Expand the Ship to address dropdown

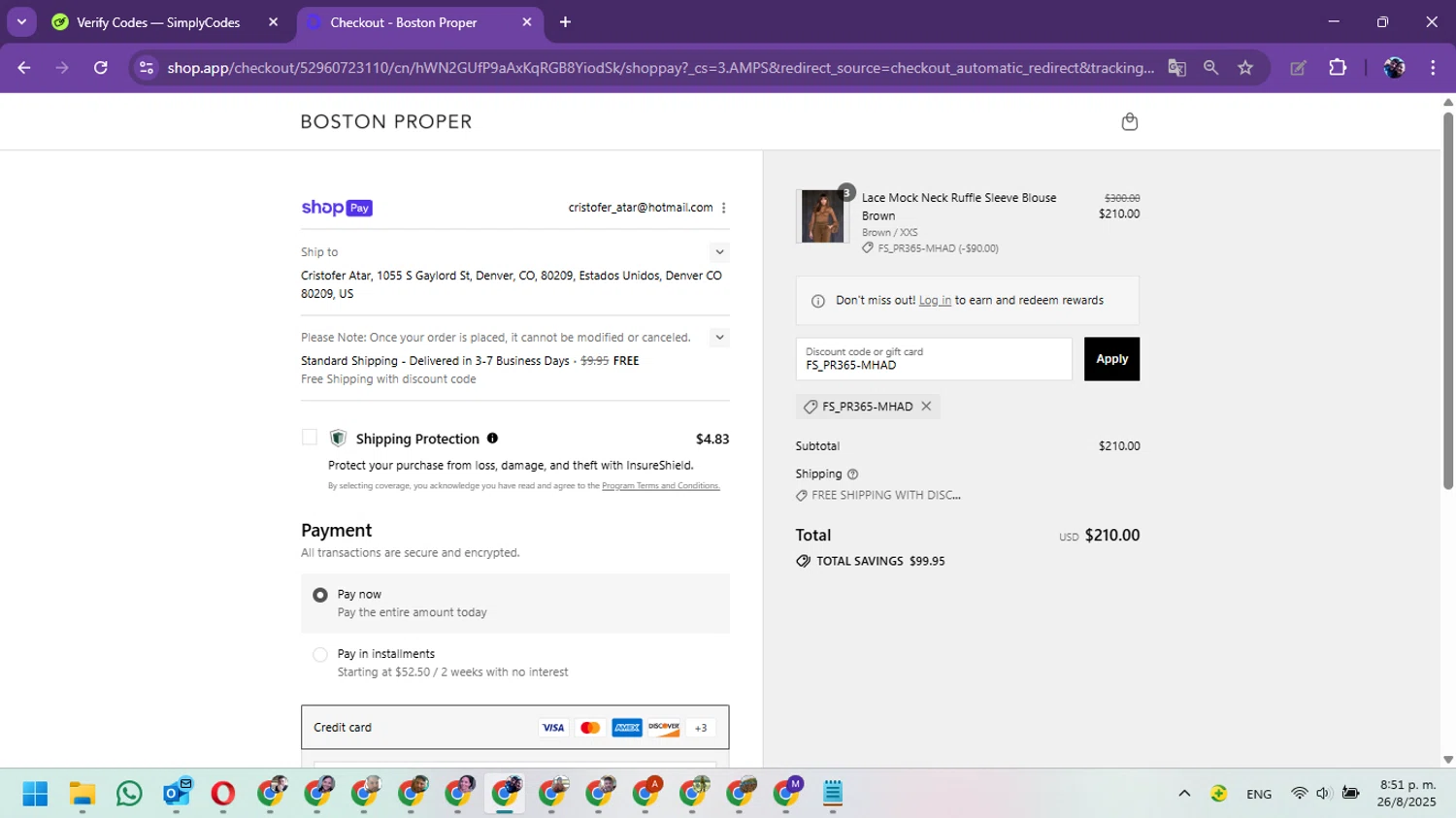point(719,252)
